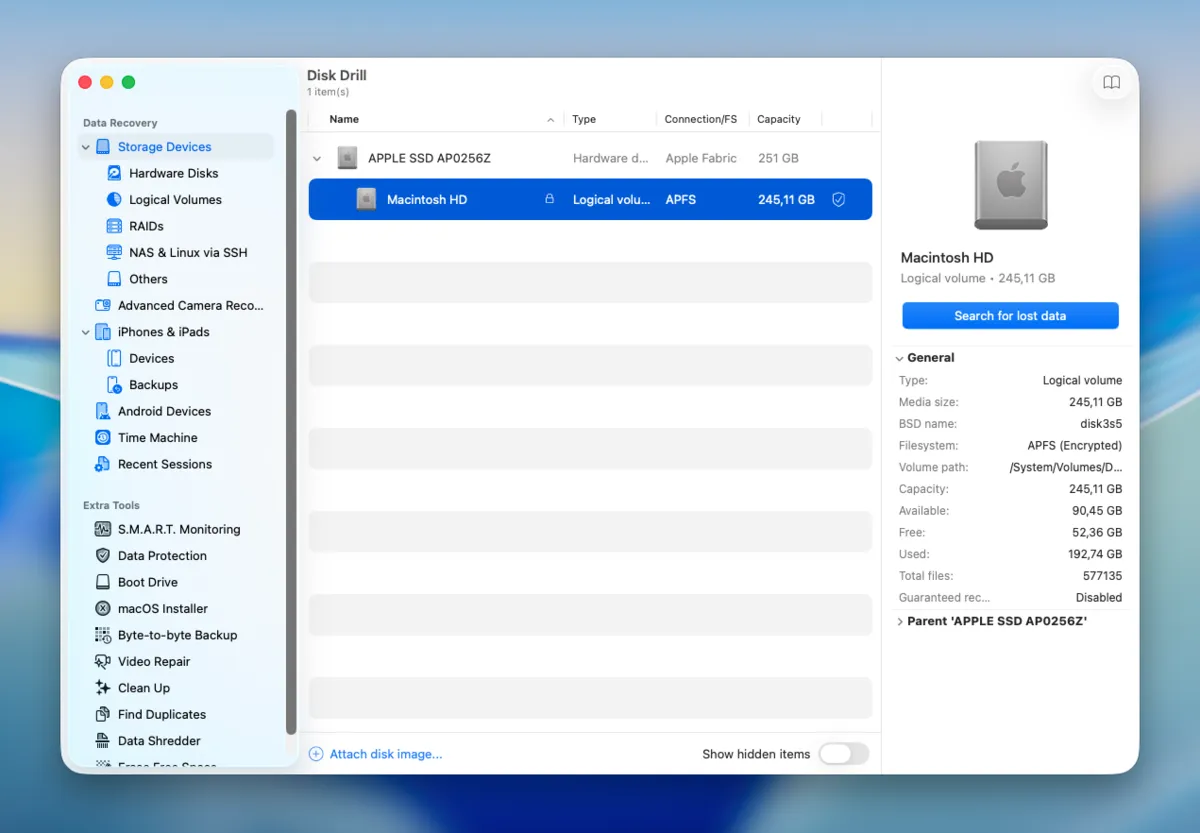1200x833 pixels.
Task: Click the macOS Installer icon
Action: pyautogui.click(x=103, y=609)
